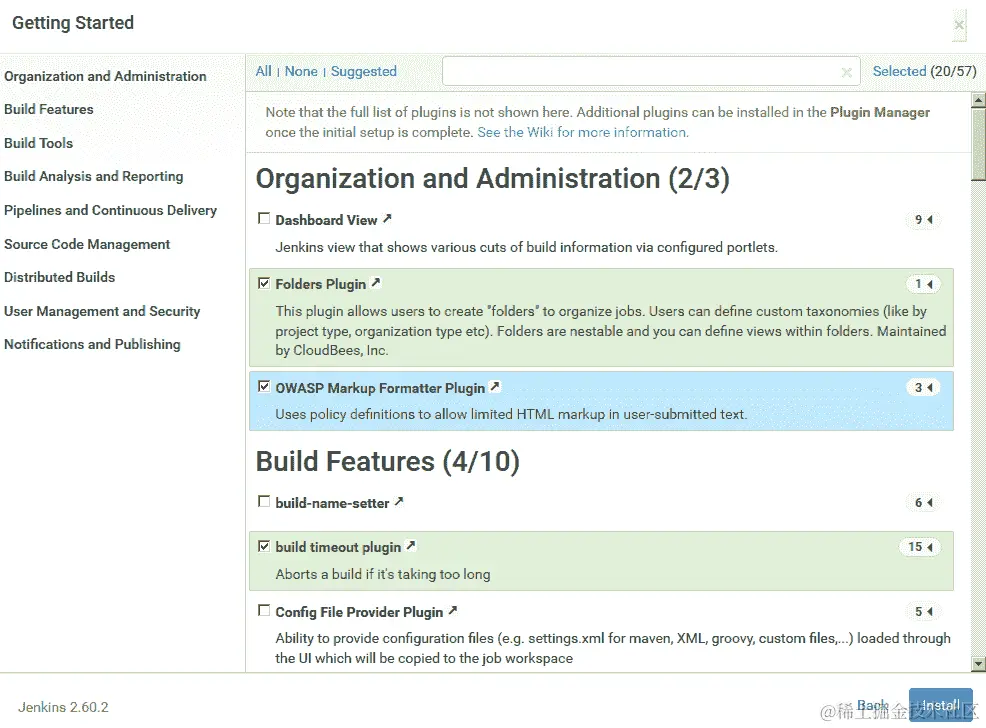Click 'Aborts a build if it's taking too long'

(383, 574)
